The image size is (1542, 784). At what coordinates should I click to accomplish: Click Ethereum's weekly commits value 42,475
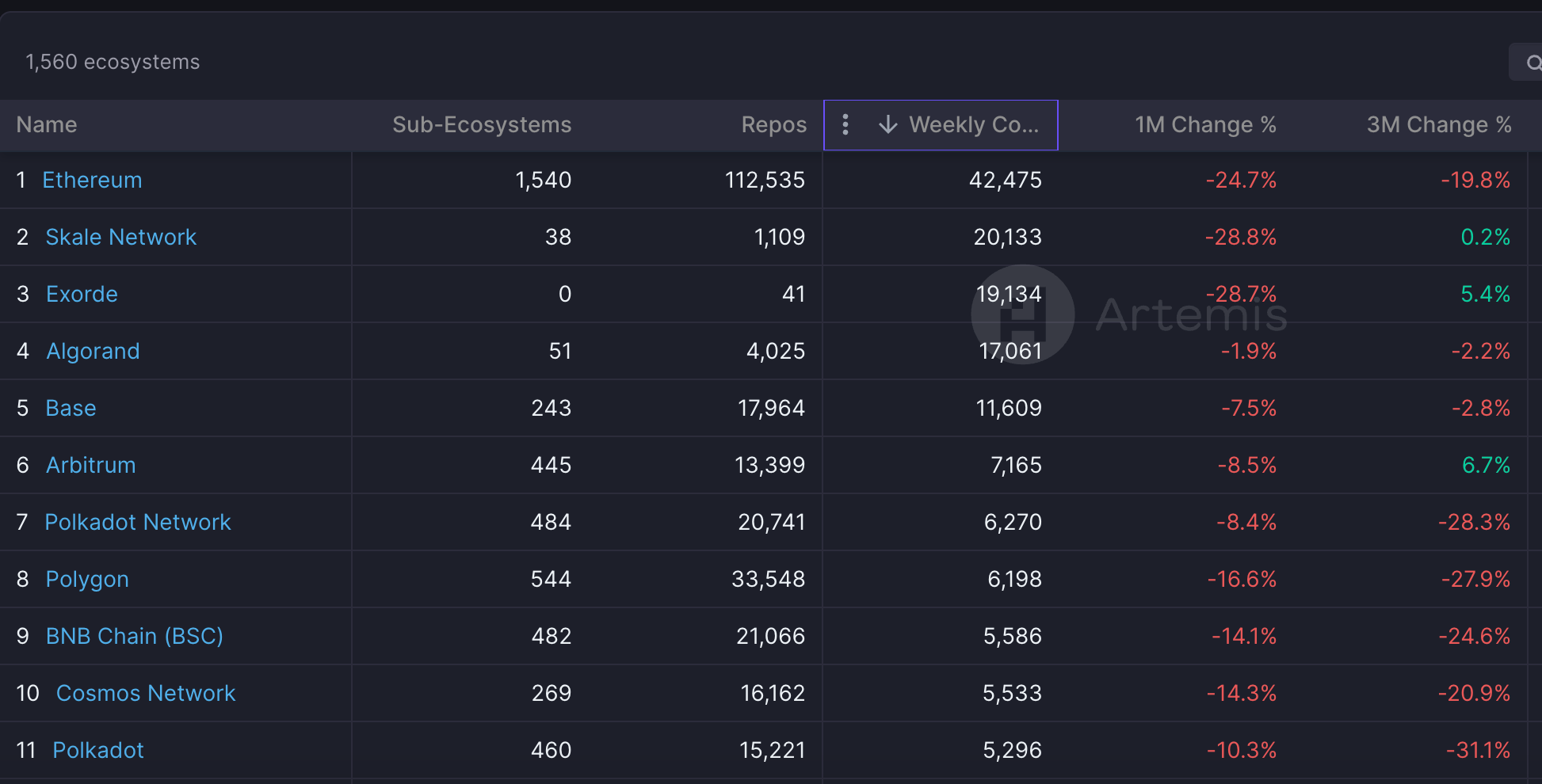[1006, 180]
